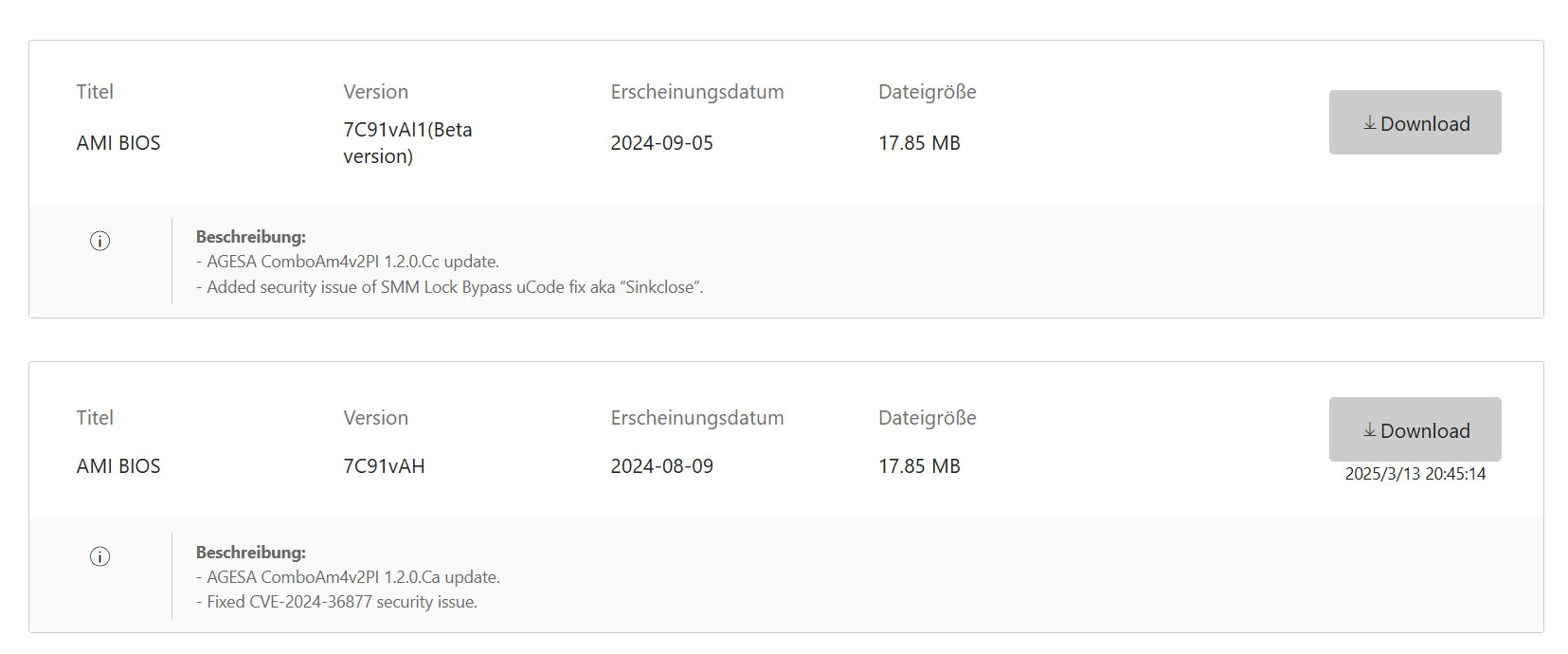
Task: Select the circled-i icon in the top description row
Action: (99, 241)
